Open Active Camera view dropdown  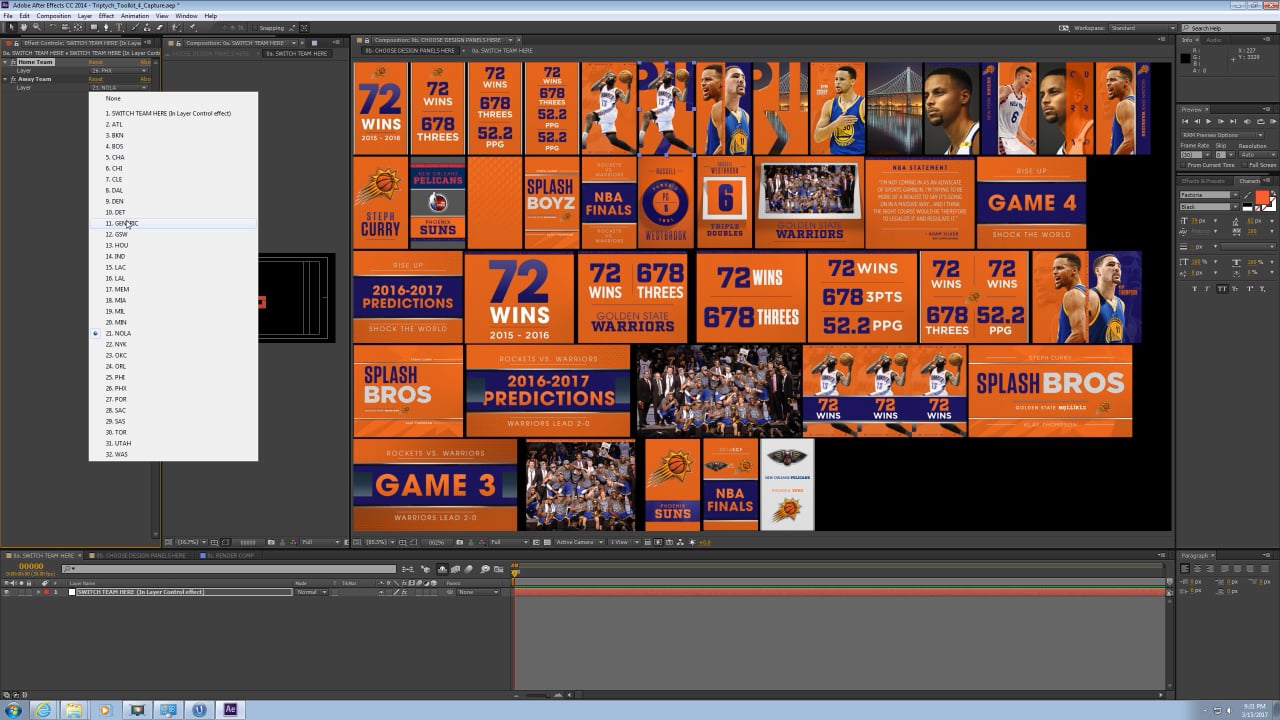pos(578,542)
